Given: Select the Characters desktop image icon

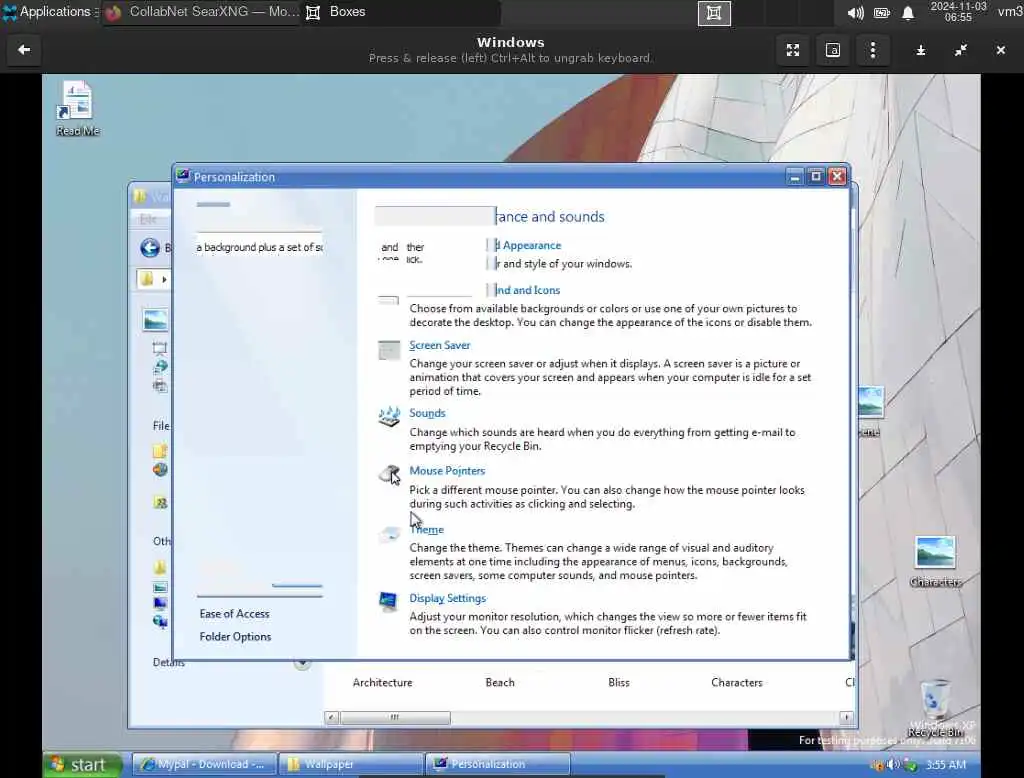Looking at the screenshot, I should (x=935, y=560).
